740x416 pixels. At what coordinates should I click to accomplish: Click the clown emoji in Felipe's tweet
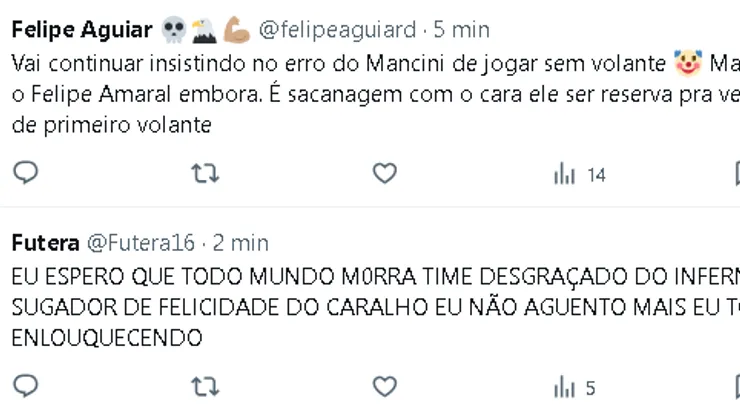point(687,64)
